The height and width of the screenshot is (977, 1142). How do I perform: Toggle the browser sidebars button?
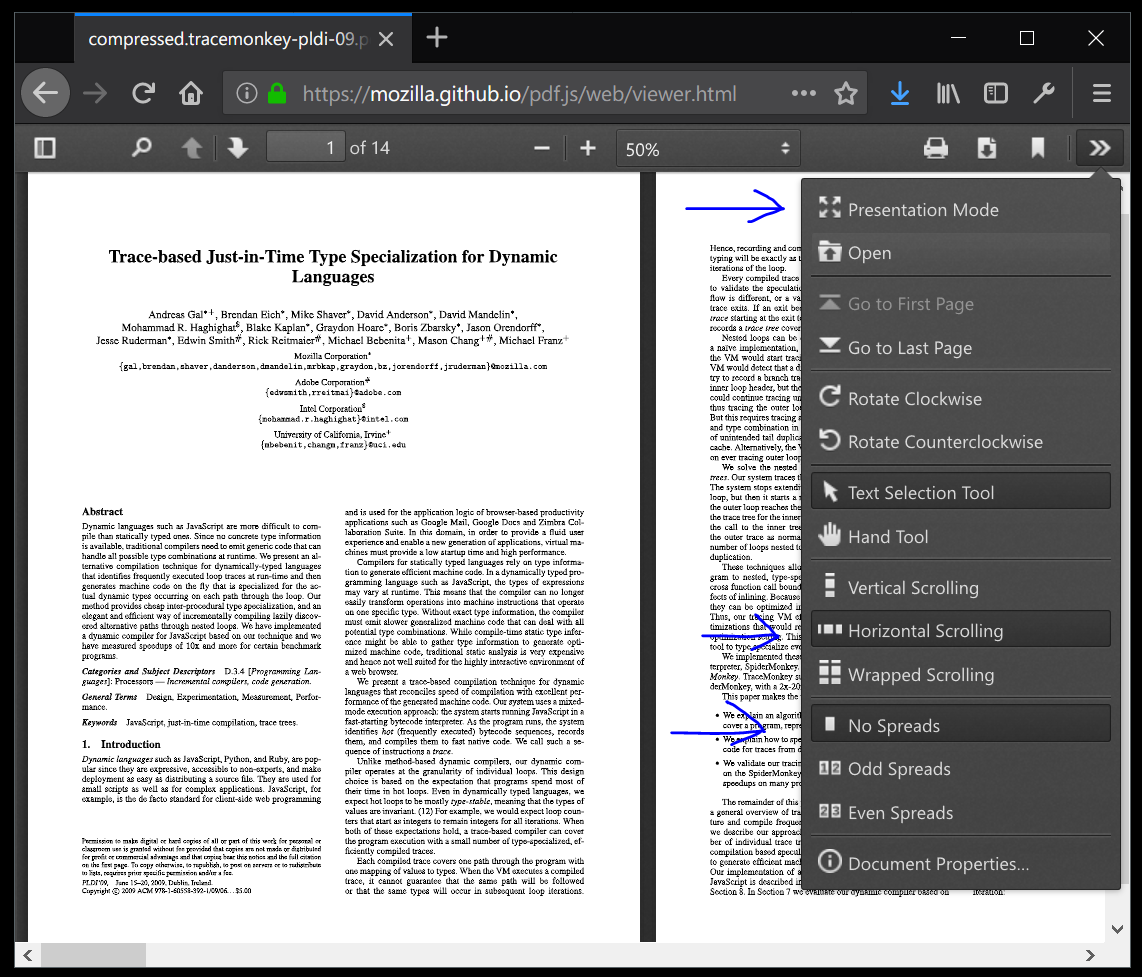[996, 93]
